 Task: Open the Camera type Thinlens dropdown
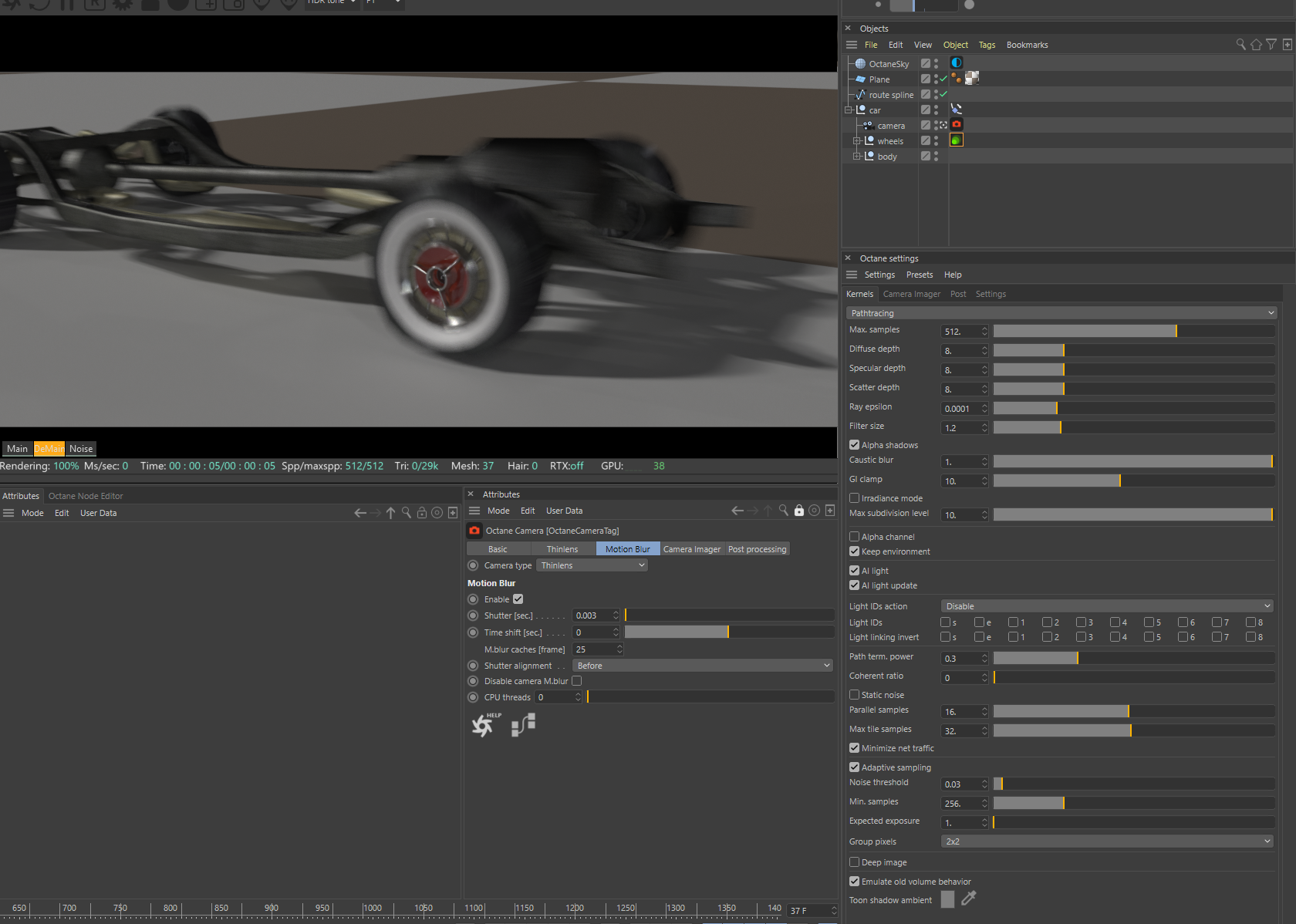click(x=592, y=565)
